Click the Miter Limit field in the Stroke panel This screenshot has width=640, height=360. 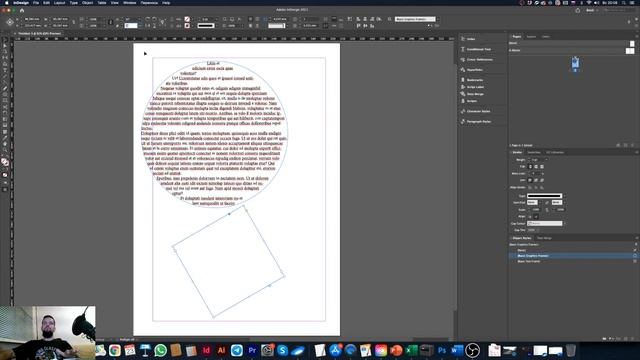tap(535, 173)
